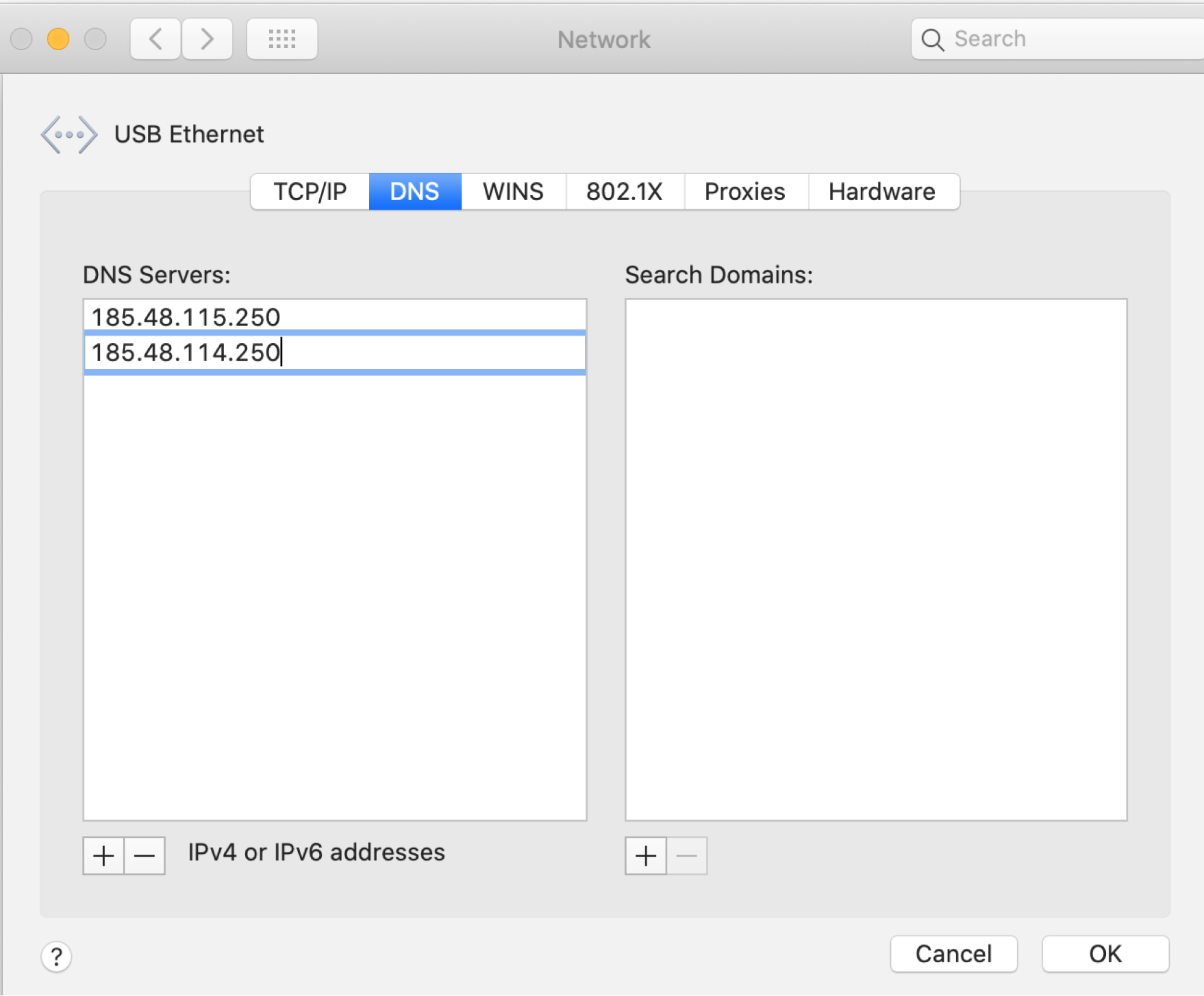
Task: Go to the Hardware tab
Action: pos(882,191)
